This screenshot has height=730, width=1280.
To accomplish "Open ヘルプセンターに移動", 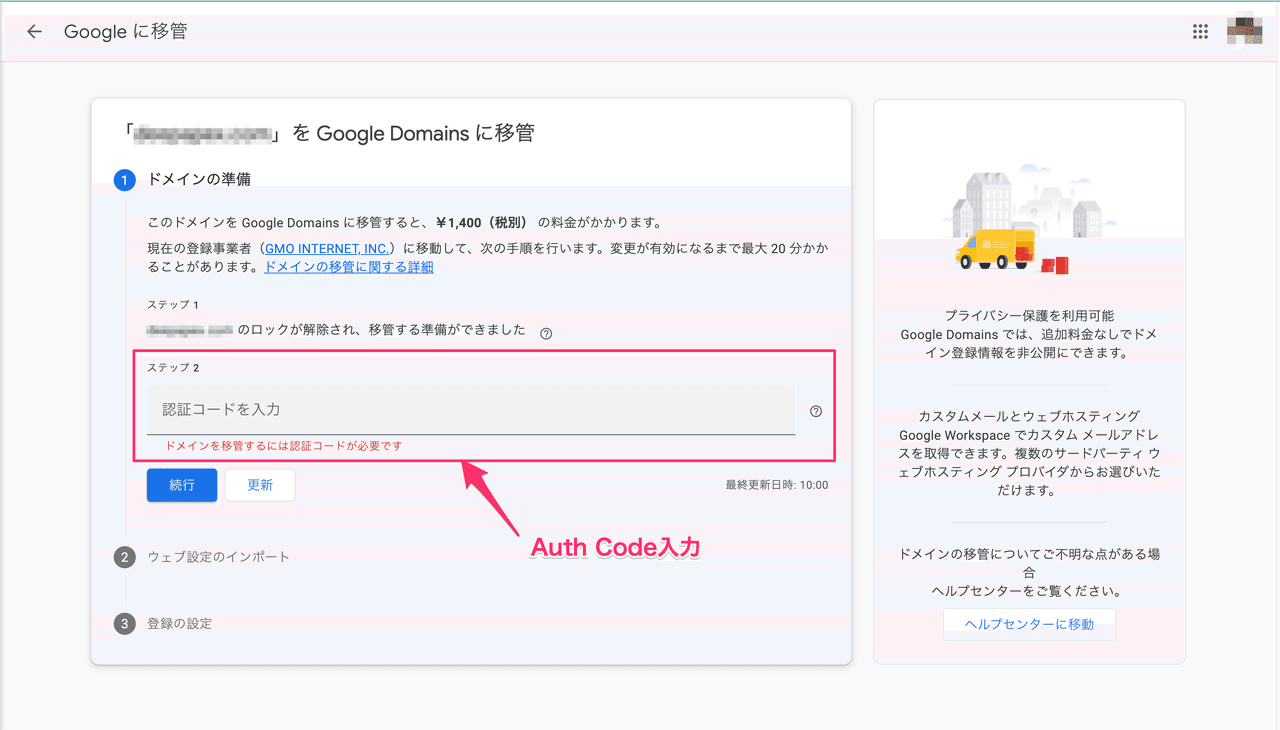I will click(1029, 623).
